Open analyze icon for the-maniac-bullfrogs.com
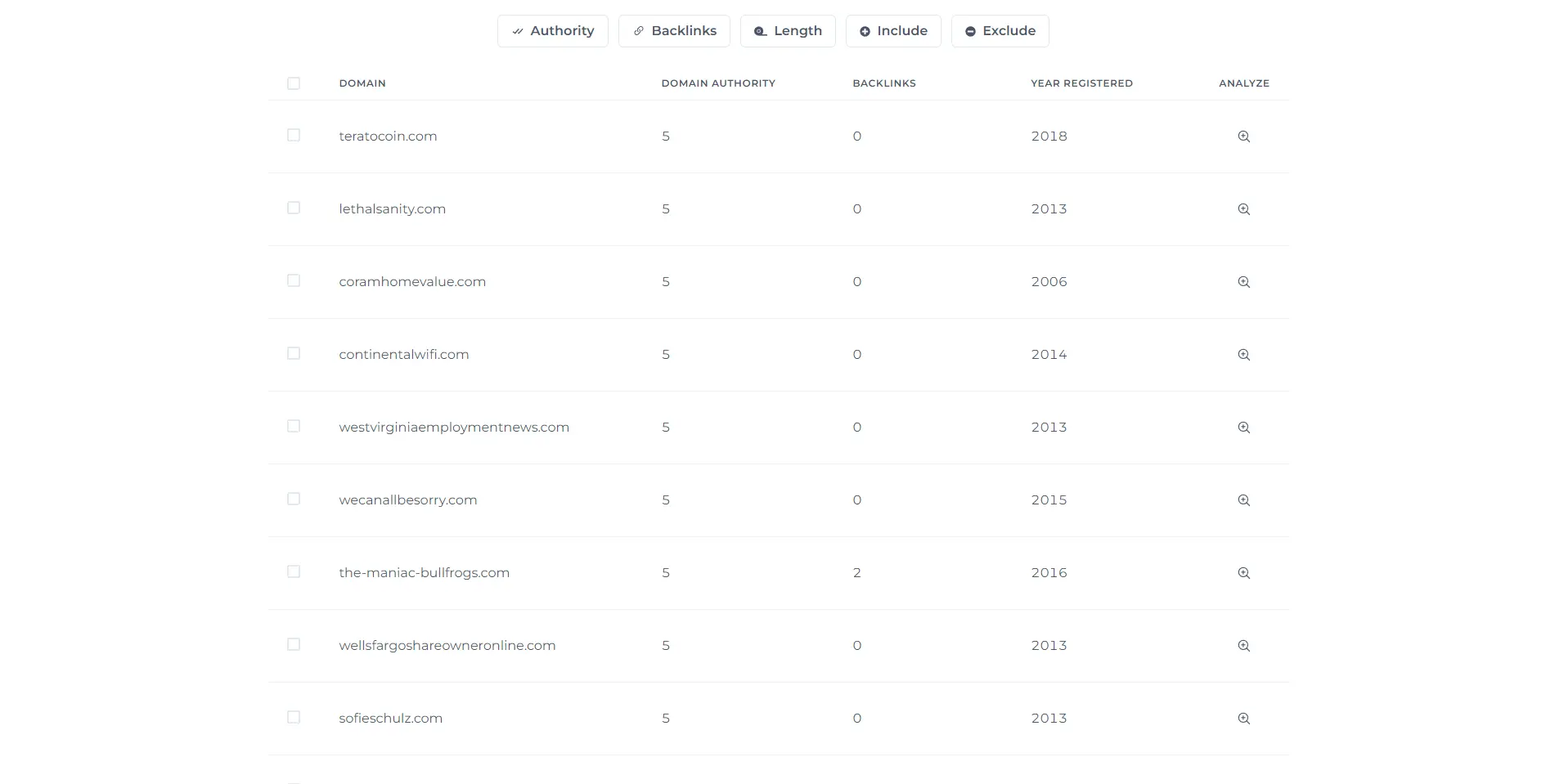This screenshot has height=784, width=1555. click(x=1243, y=573)
